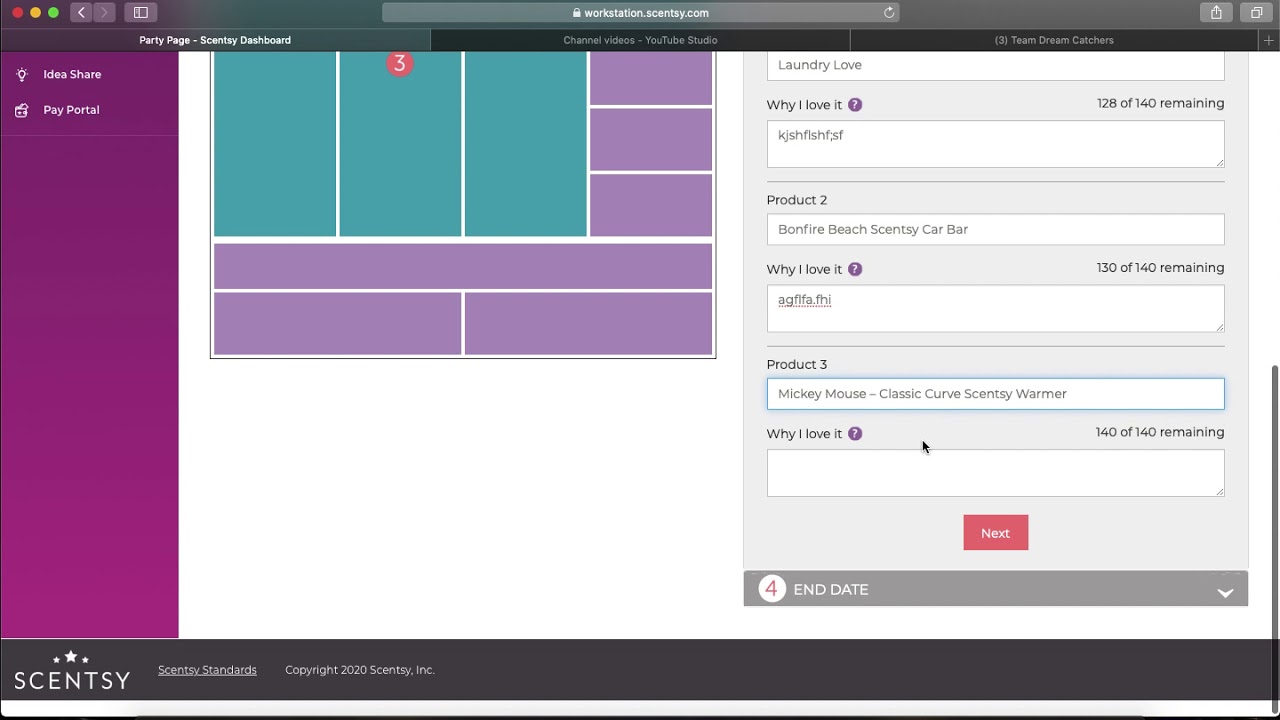The height and width of the screenshot is (720, 1280).
Task: Click the 130 of 140 remaining counter
Action: coord(1160,268)
